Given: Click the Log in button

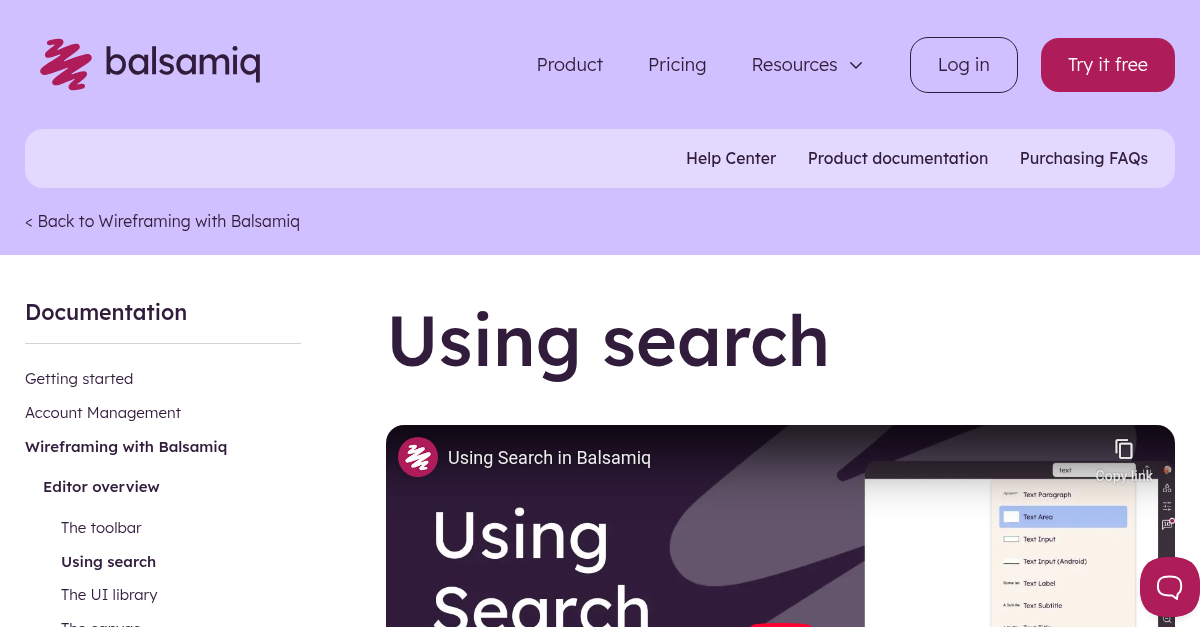Looking at the screenshot, I should click(963, 64).
